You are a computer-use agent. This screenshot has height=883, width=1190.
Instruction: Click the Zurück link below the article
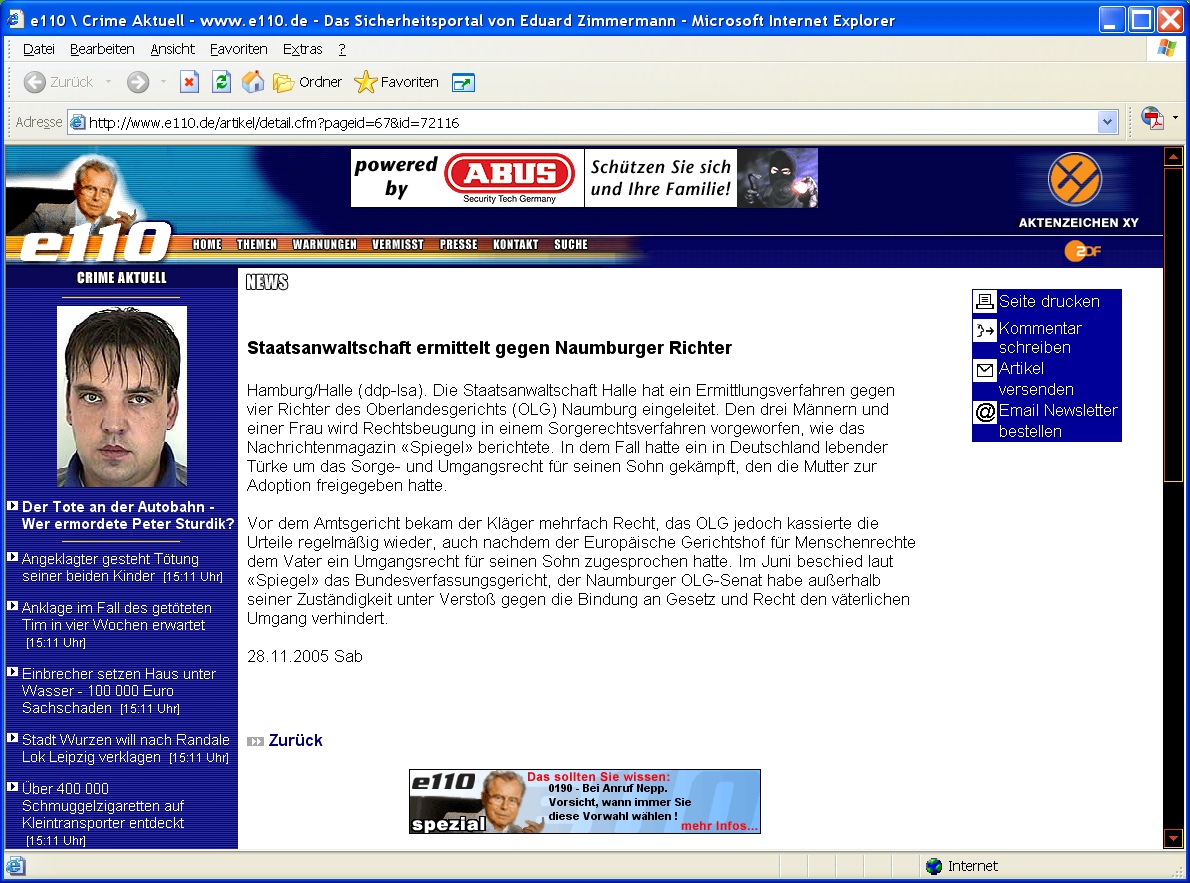pos(295,740)
